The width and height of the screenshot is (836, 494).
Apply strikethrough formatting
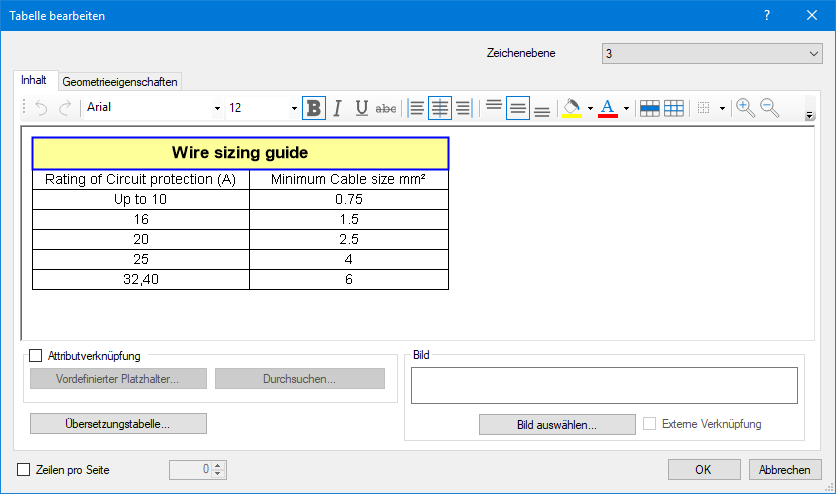(x=386, y=108)
